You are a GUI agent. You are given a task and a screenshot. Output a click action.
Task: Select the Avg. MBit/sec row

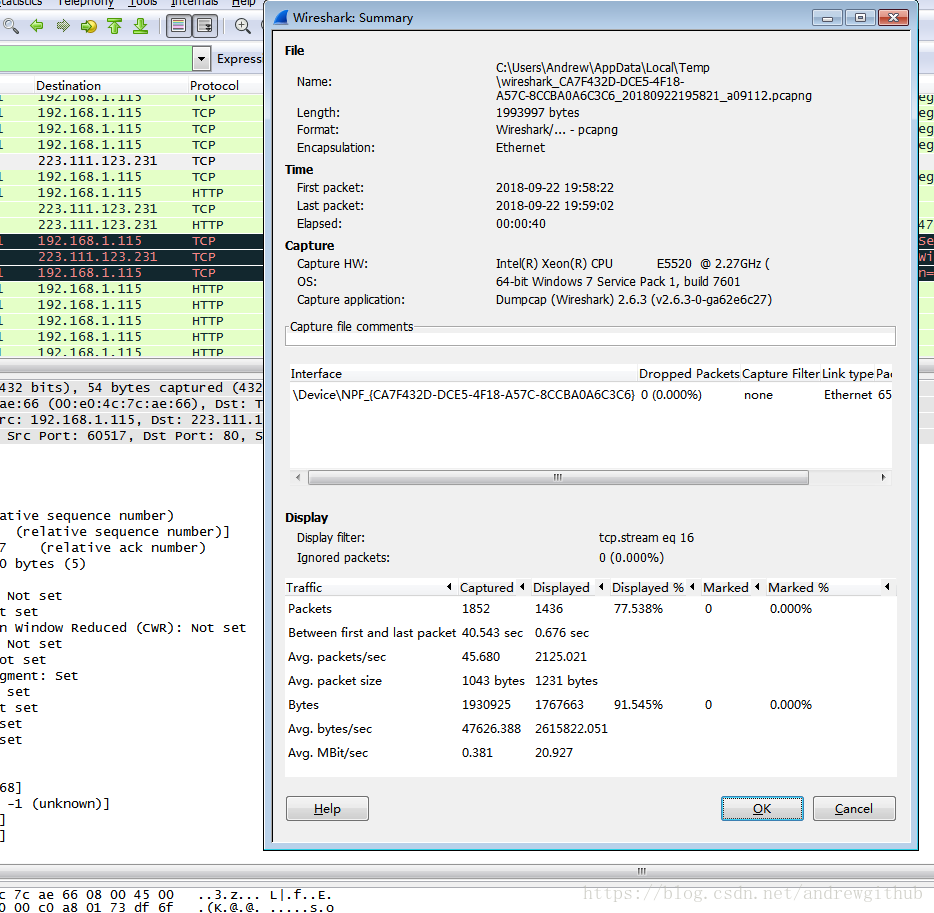tap(590, 753)
